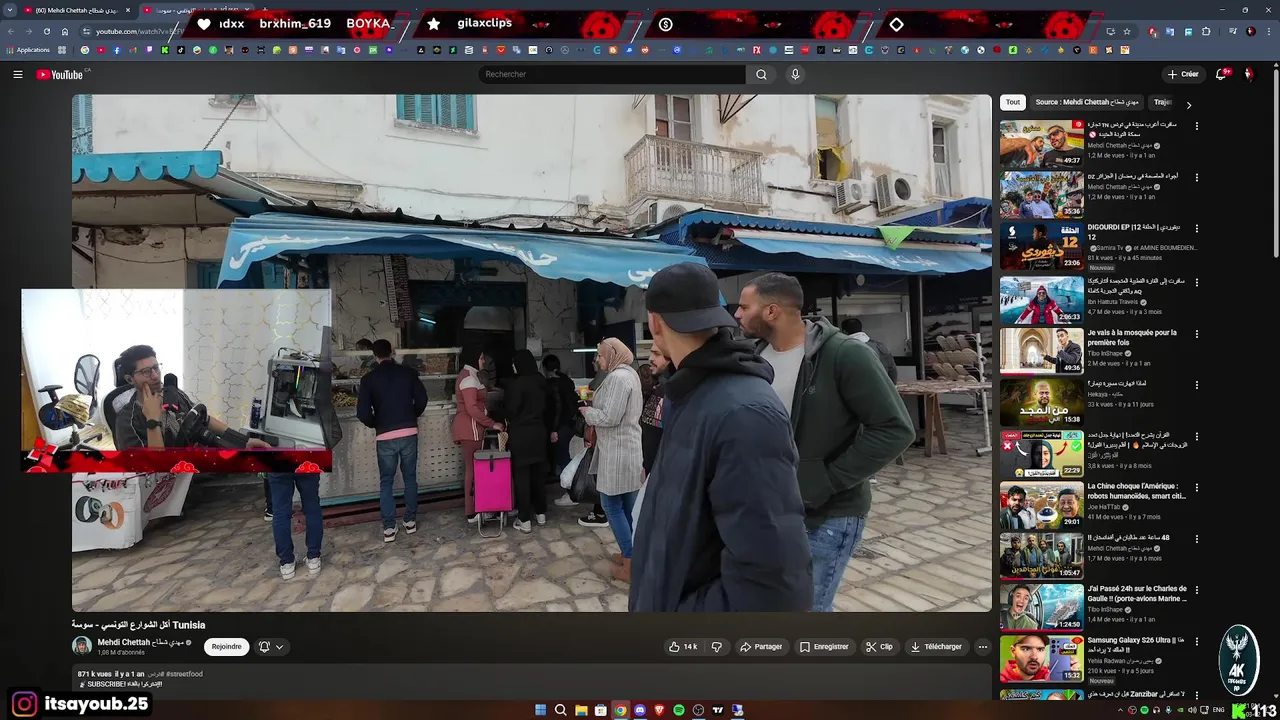
Task: Dislike the video with thumbs down
Action: [x=716, y=647]
